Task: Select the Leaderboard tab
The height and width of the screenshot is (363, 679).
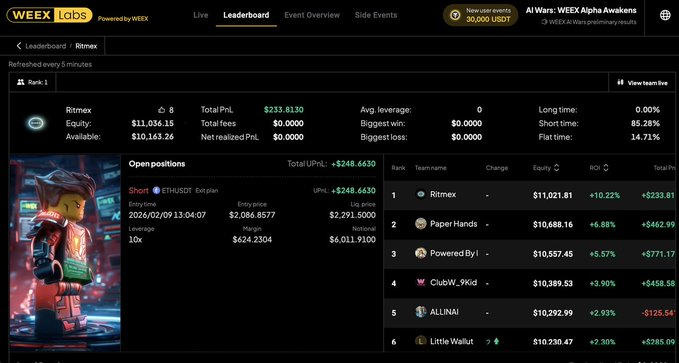Action: (x=246, y=15)
